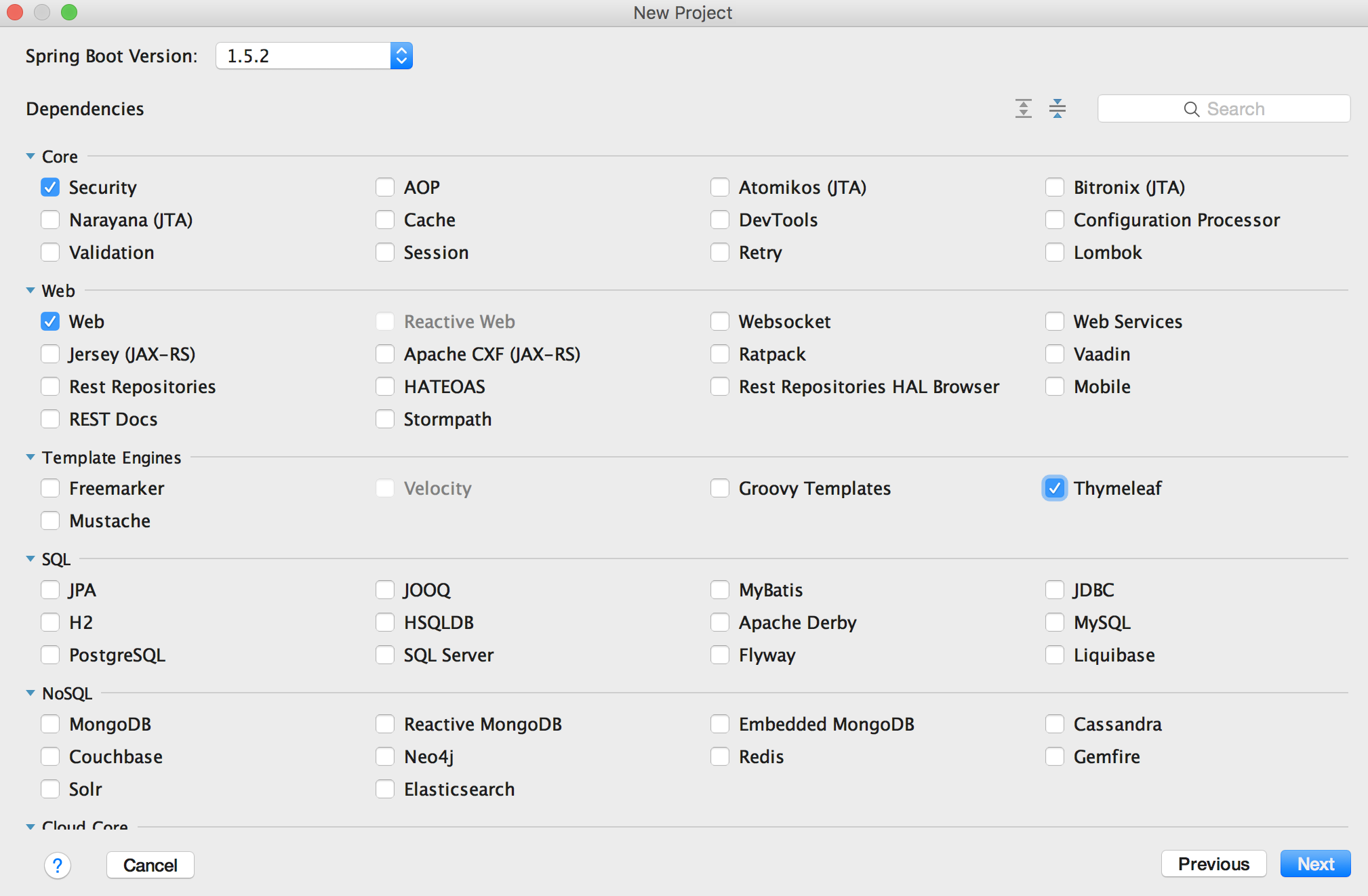Click the REST Docs label
This screenshot has width=1368, height=896.
[113, 419]
